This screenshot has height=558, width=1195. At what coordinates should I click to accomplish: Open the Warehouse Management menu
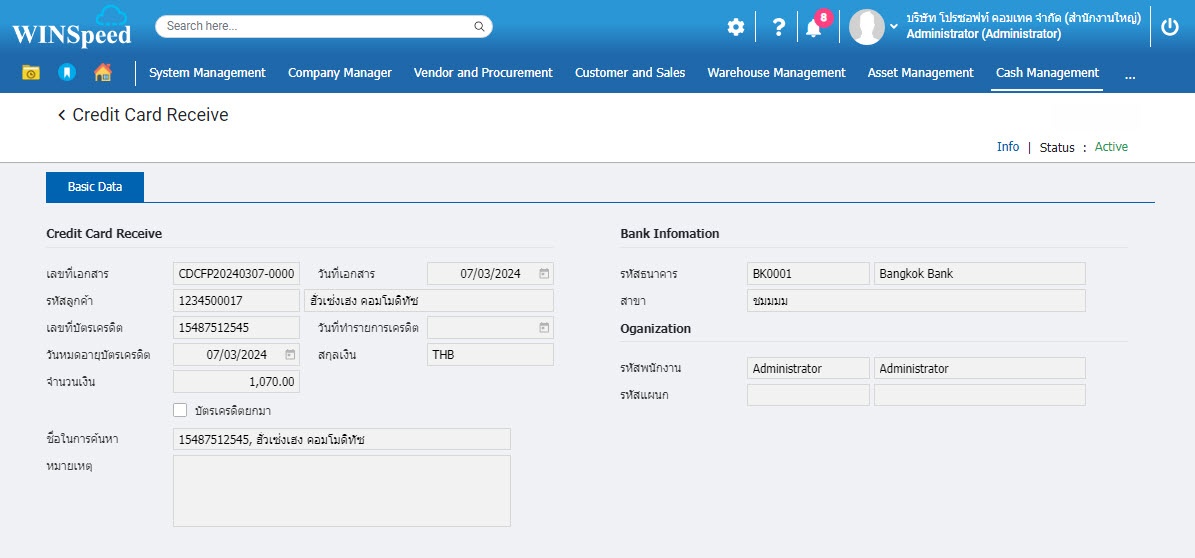pos(776,73)
